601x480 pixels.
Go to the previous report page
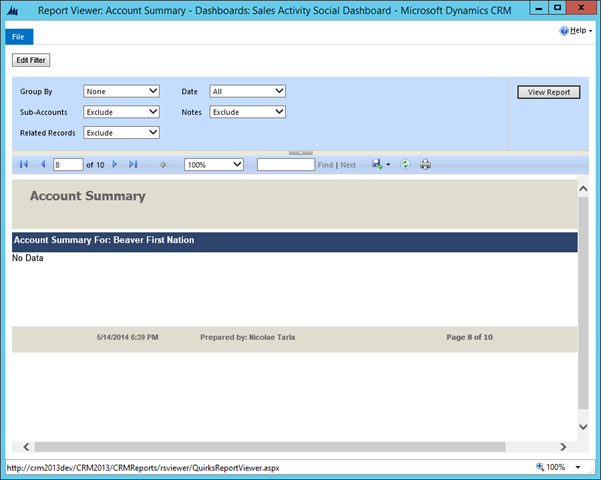43,164
